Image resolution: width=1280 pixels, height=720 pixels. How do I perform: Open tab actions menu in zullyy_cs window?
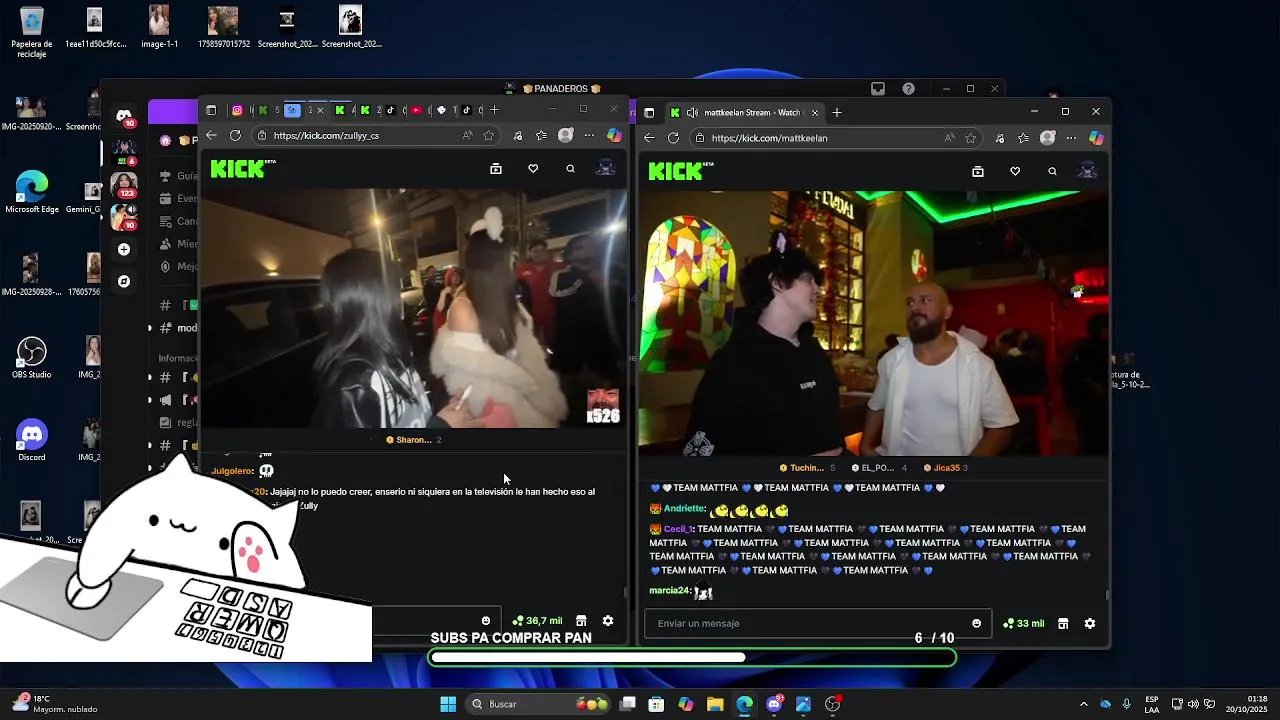[x=212, y=110]
